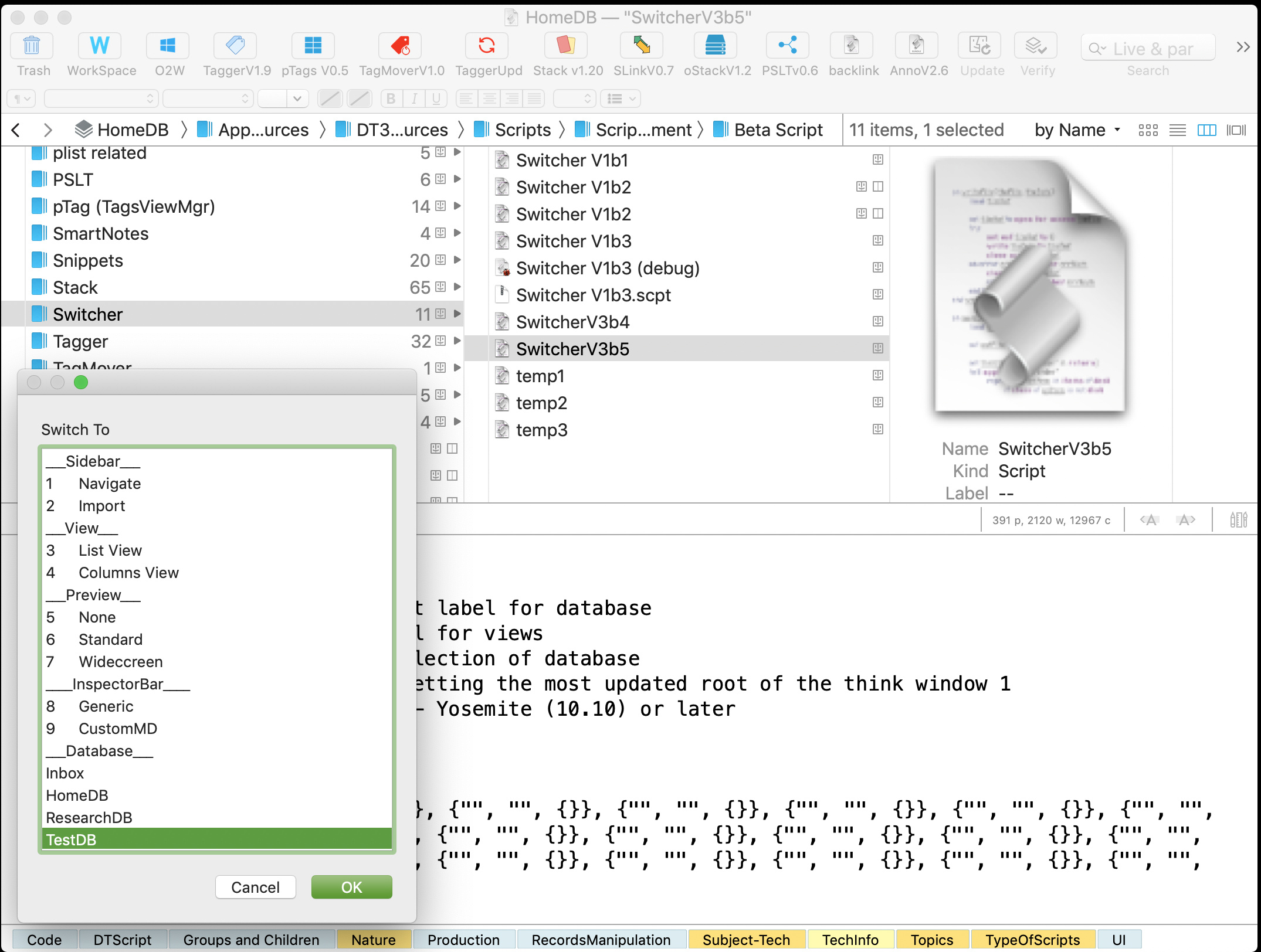
Task: Select the TypeOfScripts tag tab
Action: tap(1032, 940)
